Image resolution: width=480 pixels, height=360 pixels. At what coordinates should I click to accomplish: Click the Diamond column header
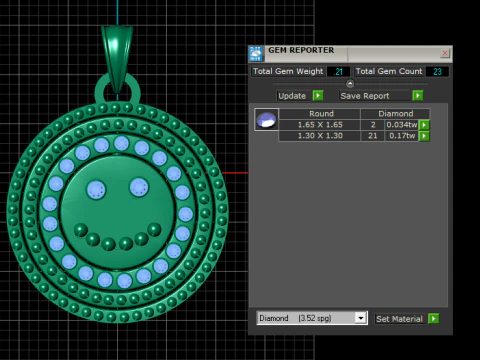click(395, 114)
